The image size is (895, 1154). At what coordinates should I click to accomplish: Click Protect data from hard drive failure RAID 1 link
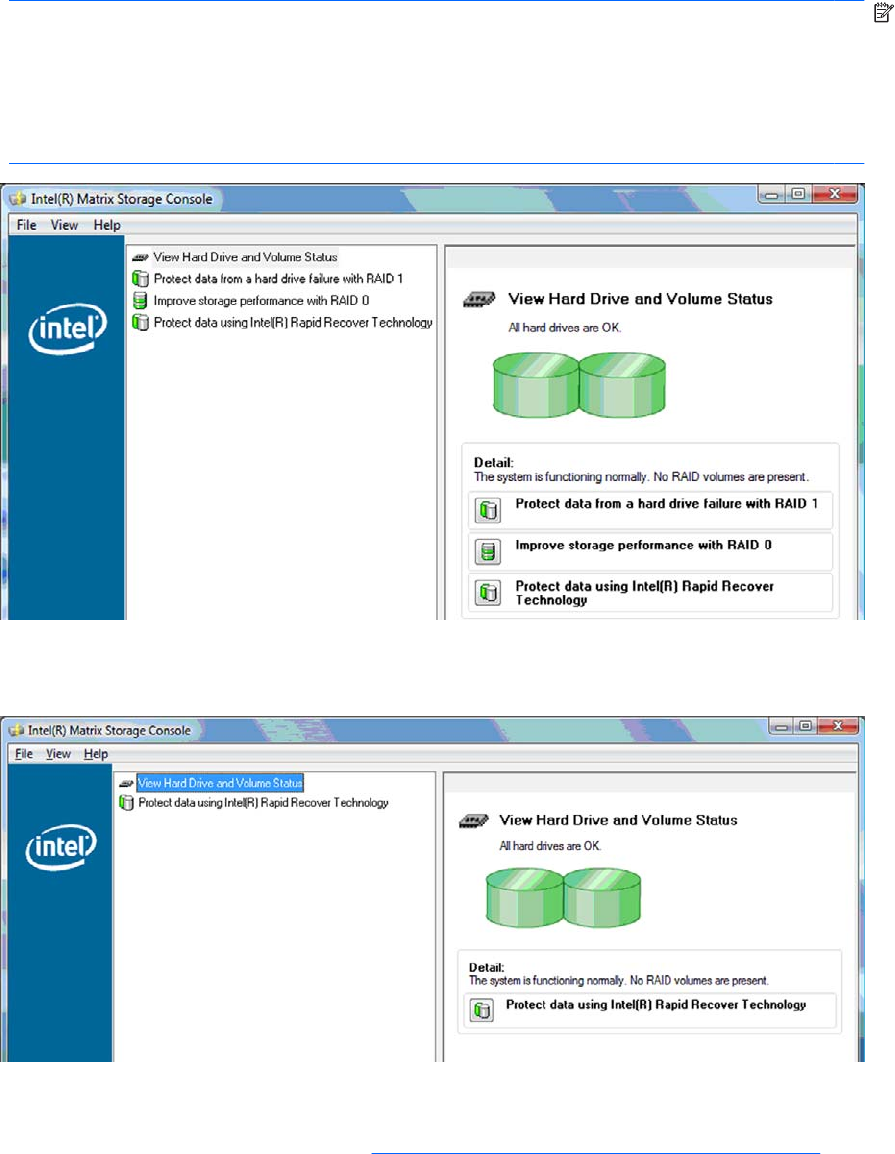pos(666,503)
